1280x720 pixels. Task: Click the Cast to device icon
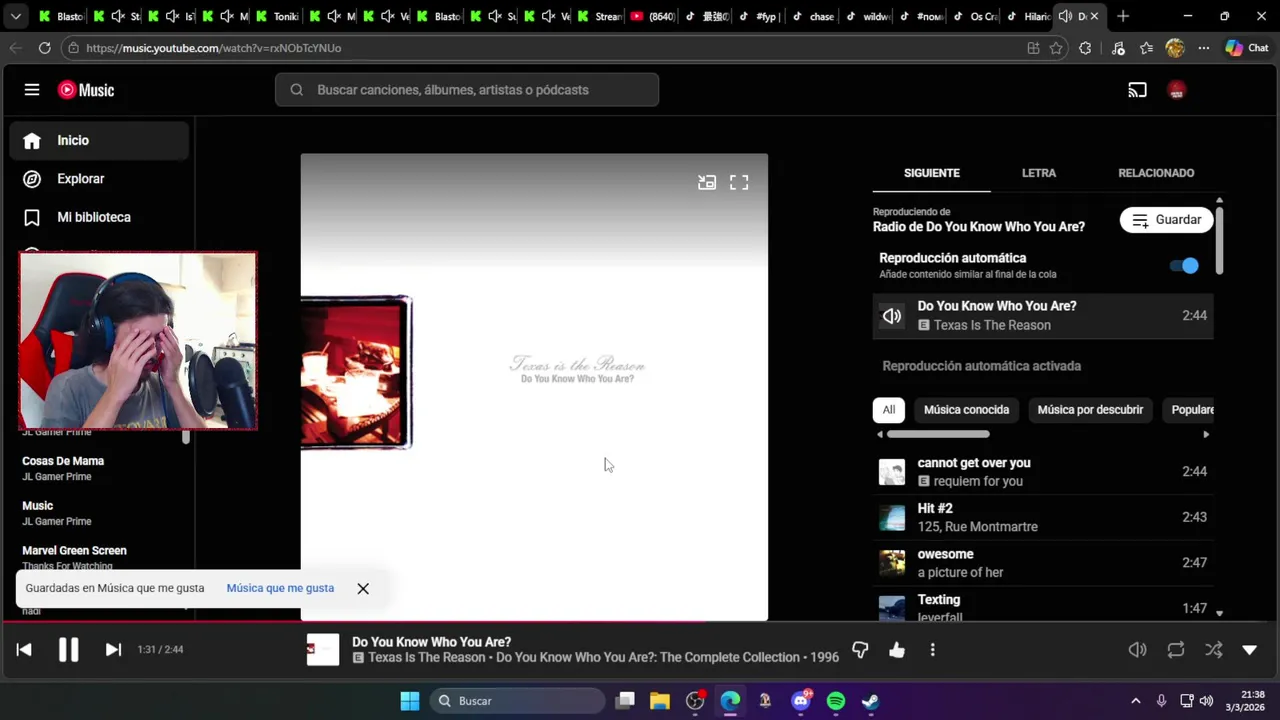[1137, 90]
